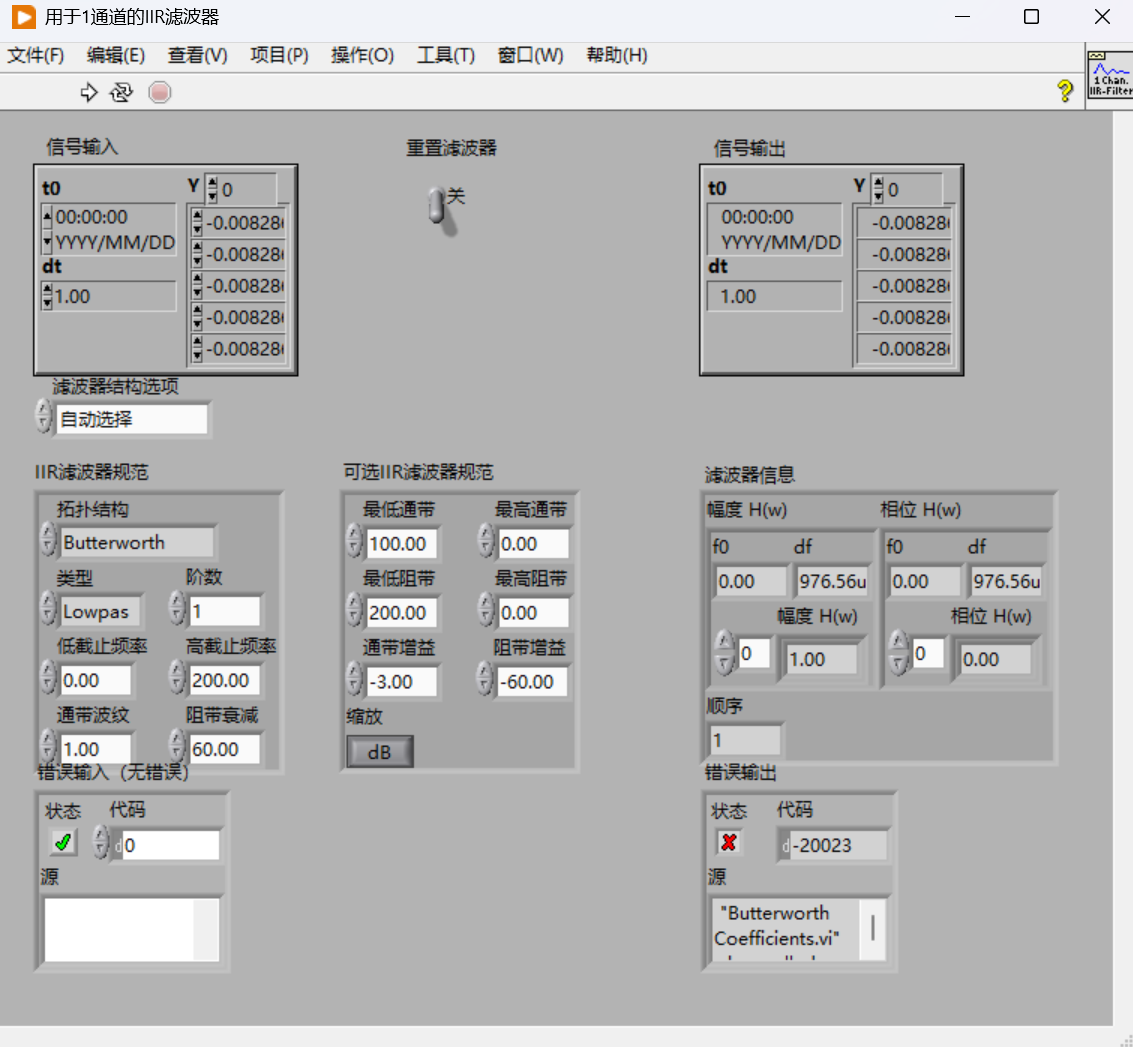Click the 信号输入 Y array index stepper

pyautogui.click(x=212, y=189)
